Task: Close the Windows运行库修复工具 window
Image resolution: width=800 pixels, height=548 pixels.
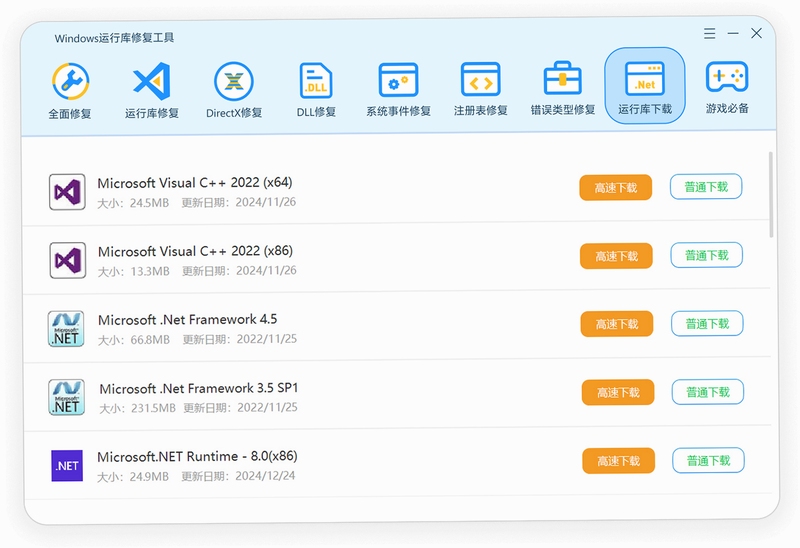Action: [x=757, y=33]
